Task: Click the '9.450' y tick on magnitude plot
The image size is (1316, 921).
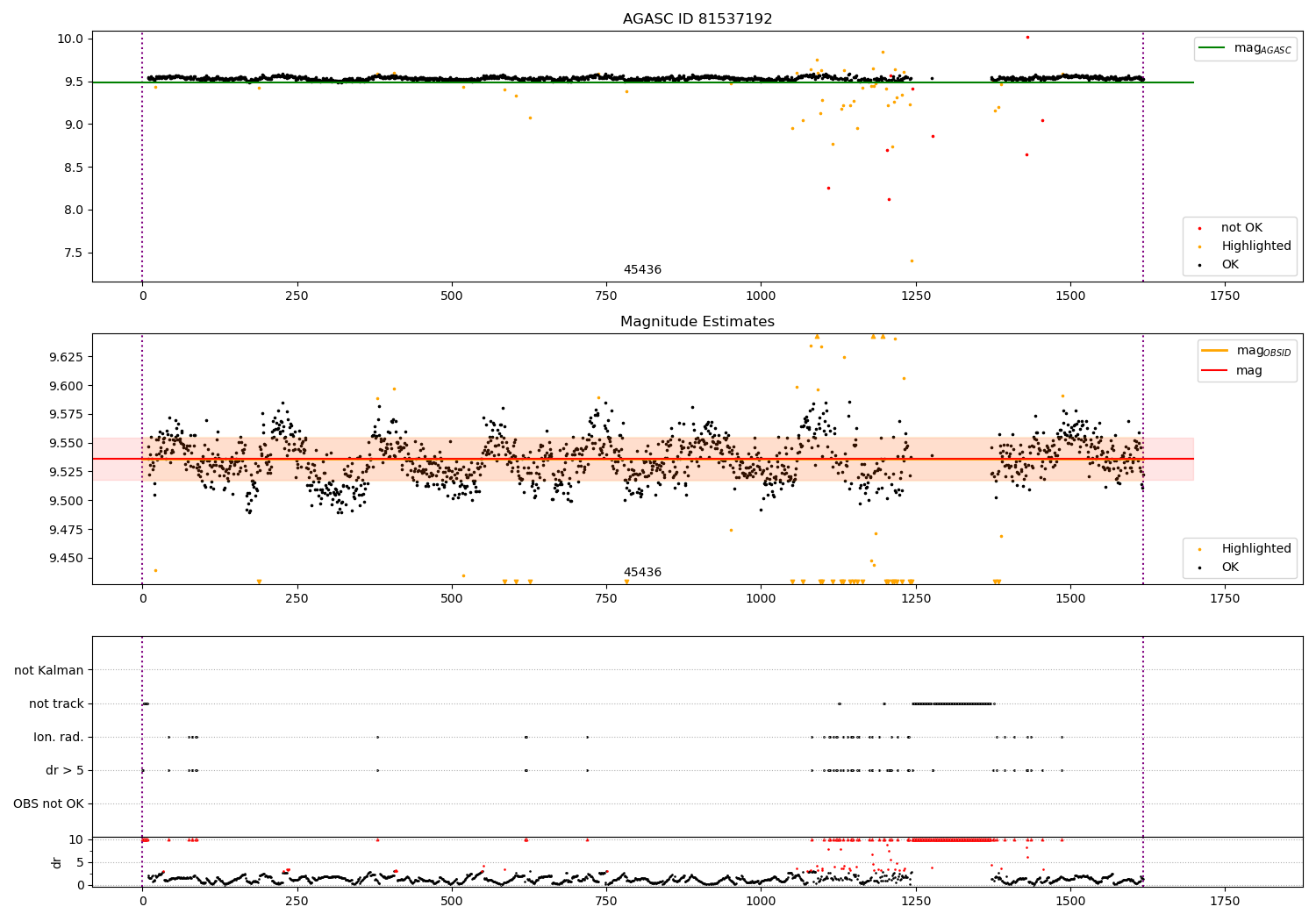Action: [65, 559]
